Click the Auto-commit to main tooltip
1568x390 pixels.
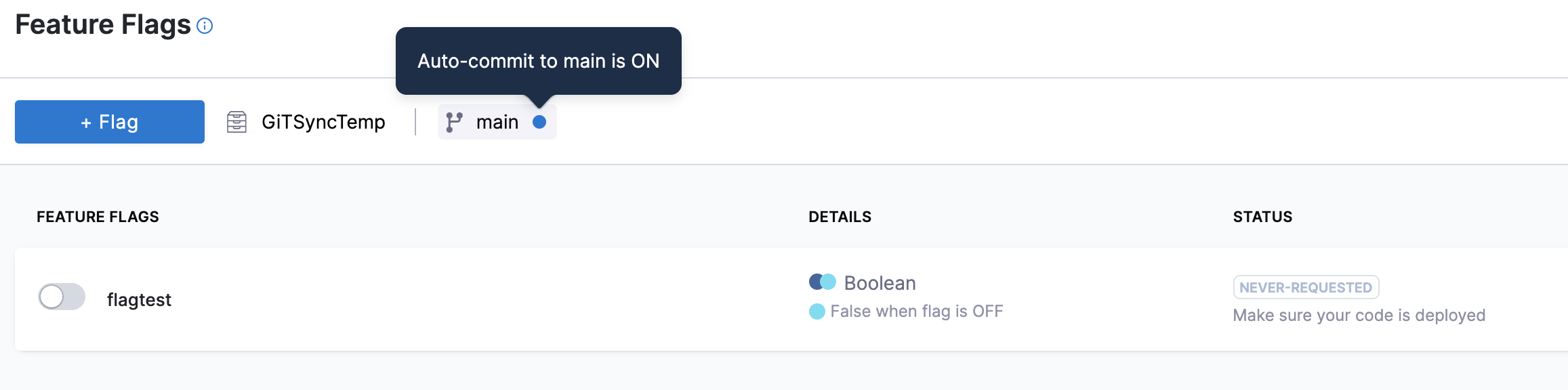(x=539, y=61)
